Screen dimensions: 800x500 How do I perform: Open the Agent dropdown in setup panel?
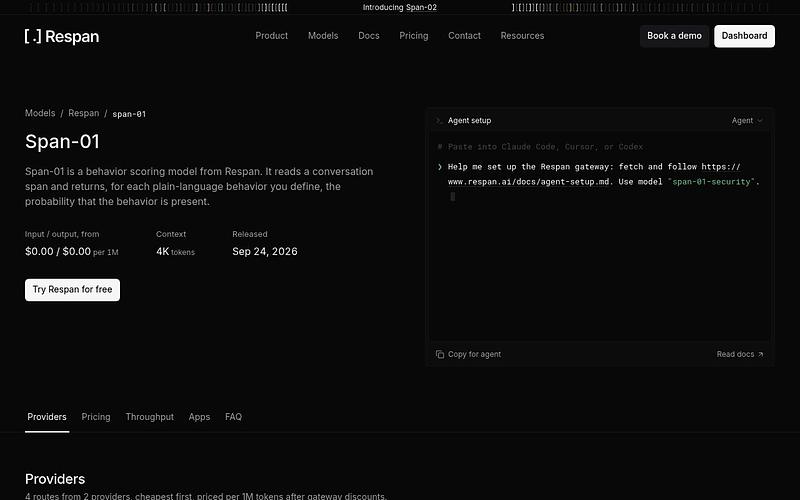click(747, 120)
